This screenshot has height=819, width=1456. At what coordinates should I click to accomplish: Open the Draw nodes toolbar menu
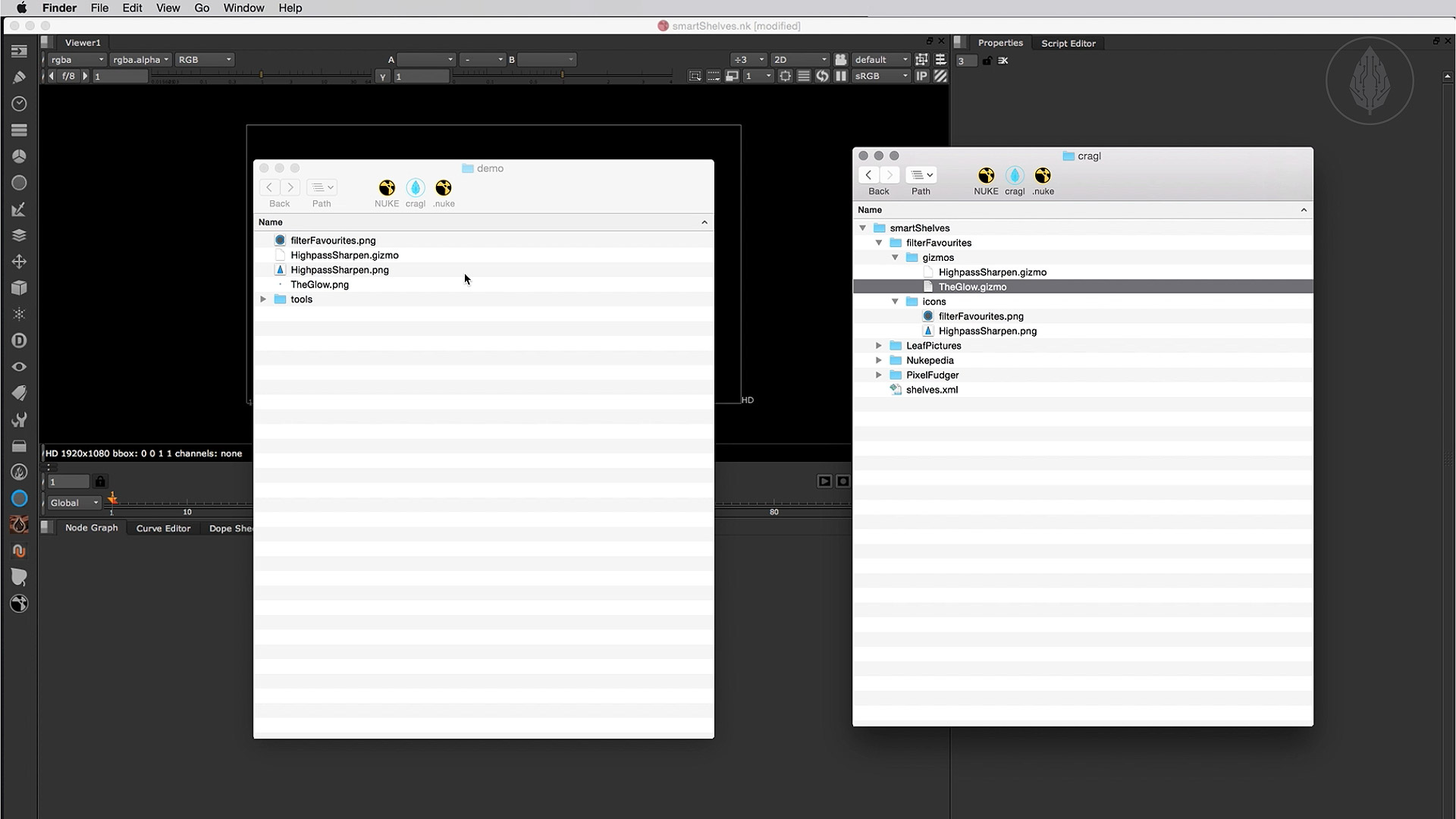(x=19, y=77)
